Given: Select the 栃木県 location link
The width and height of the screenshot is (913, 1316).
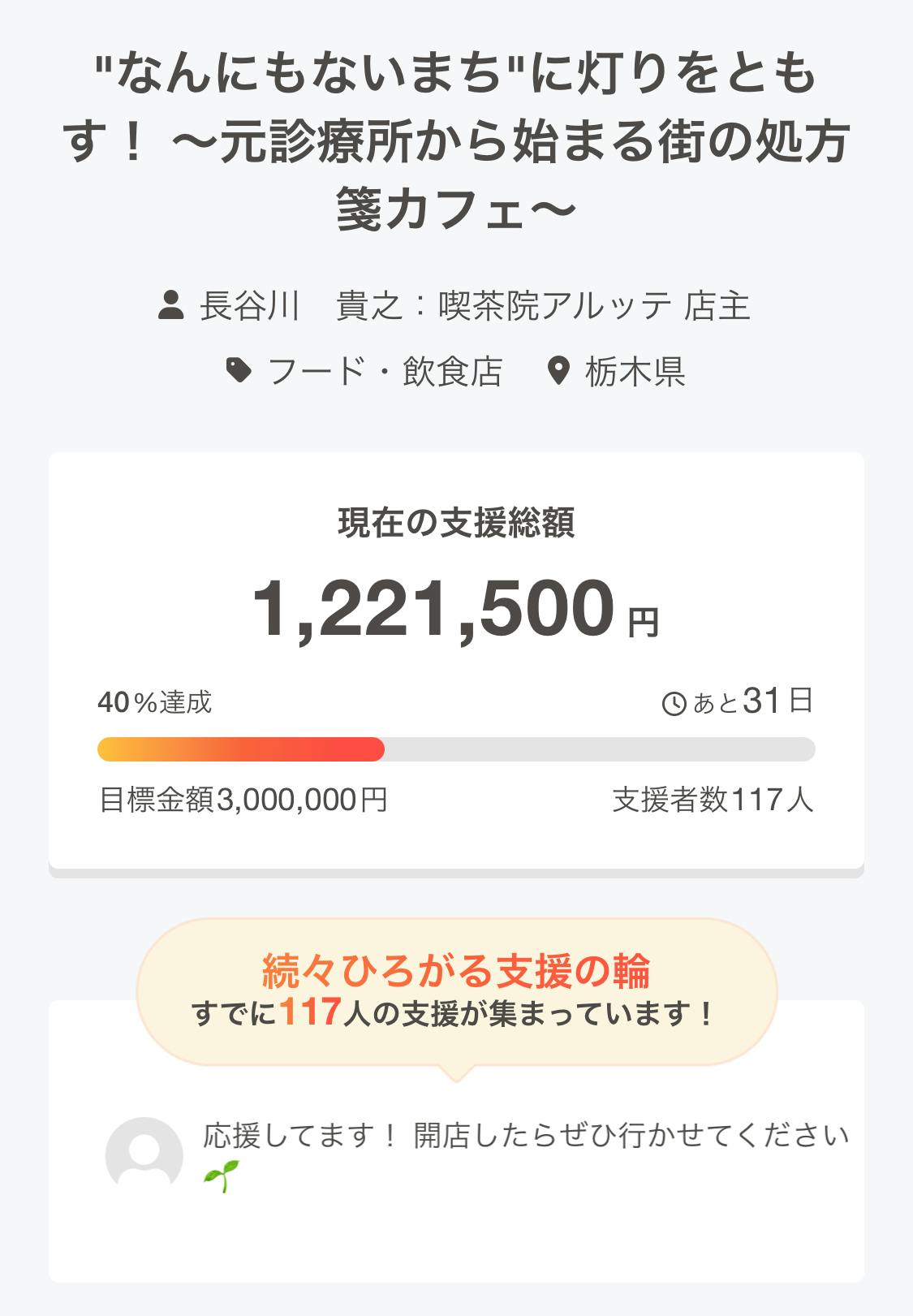Looking at the screenshot, I should click(x=635, y=372).
